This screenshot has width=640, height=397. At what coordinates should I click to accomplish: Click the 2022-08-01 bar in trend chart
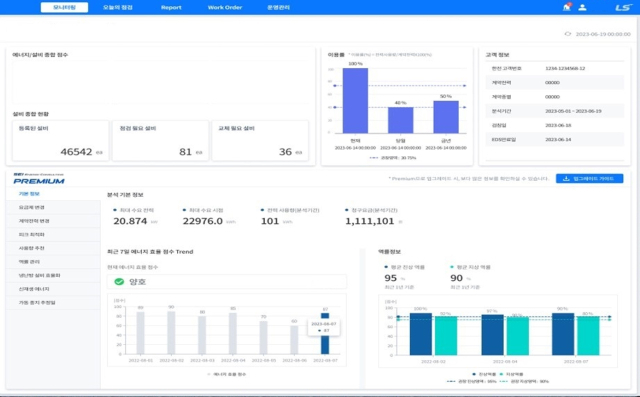coord(140,333)
